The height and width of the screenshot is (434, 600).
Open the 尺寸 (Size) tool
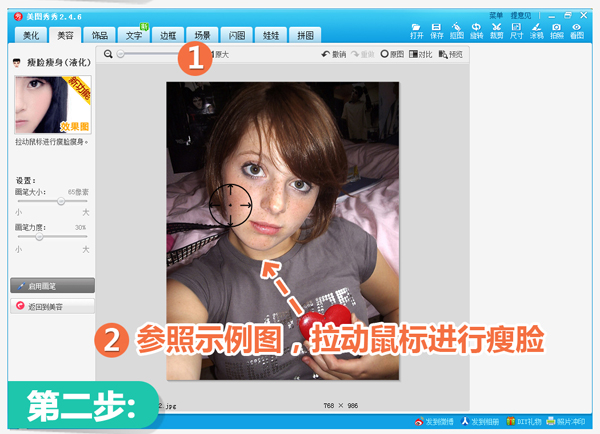(516, 30)
